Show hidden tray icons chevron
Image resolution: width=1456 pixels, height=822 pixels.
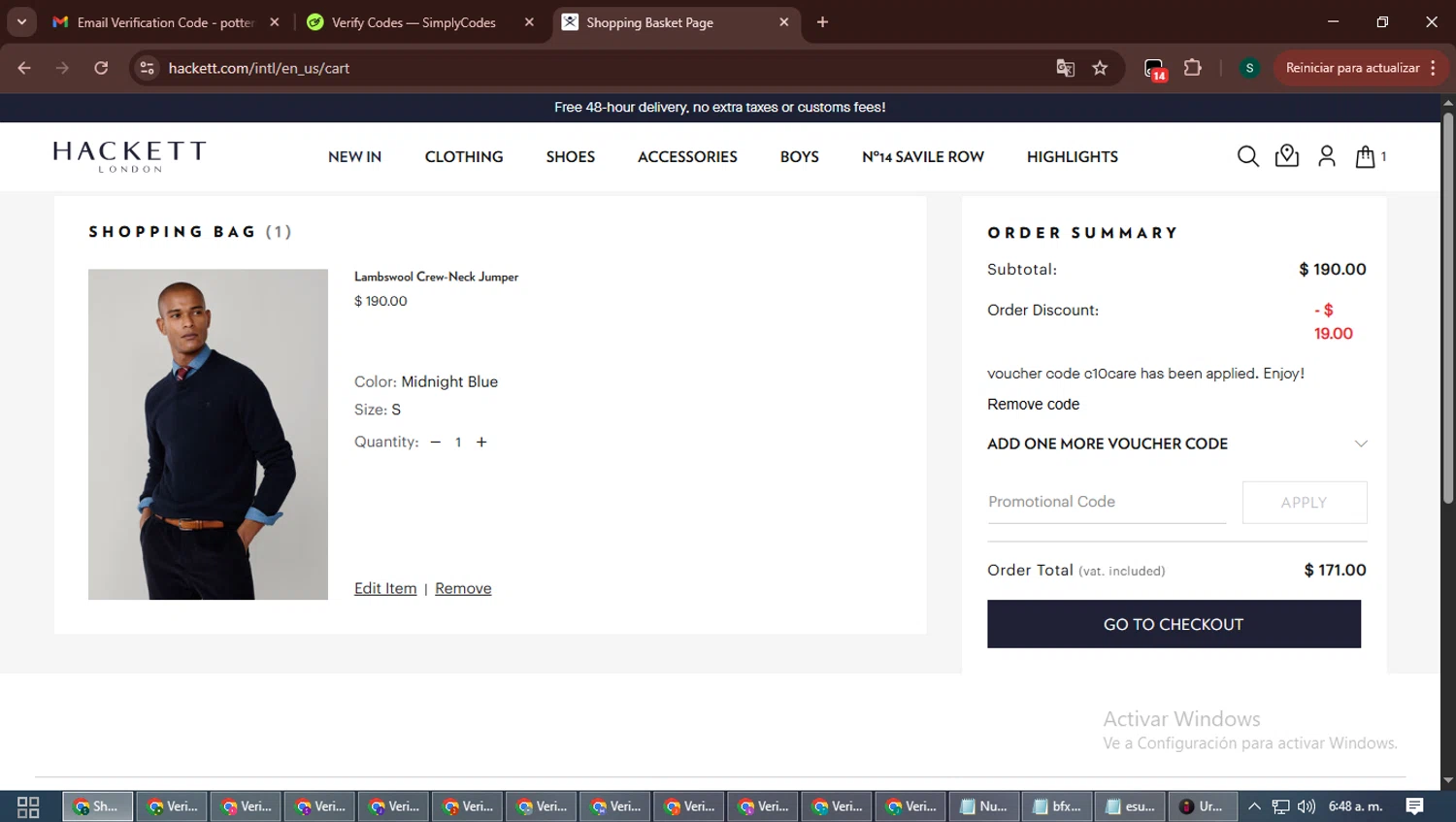click(1254, 806)
